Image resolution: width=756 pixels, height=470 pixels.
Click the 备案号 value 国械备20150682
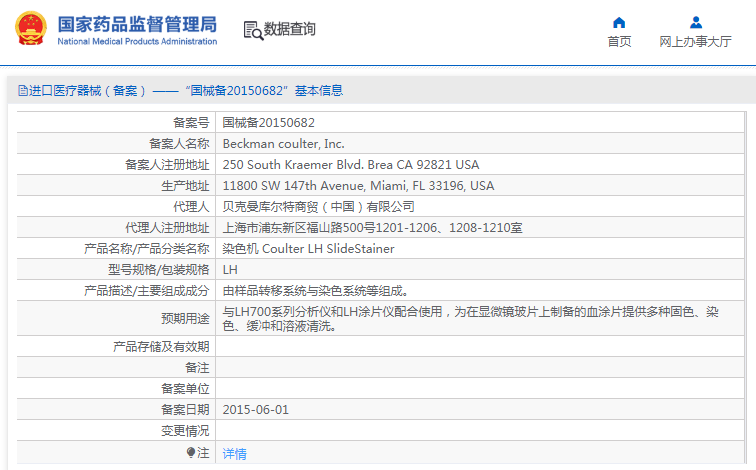(268, 123)
